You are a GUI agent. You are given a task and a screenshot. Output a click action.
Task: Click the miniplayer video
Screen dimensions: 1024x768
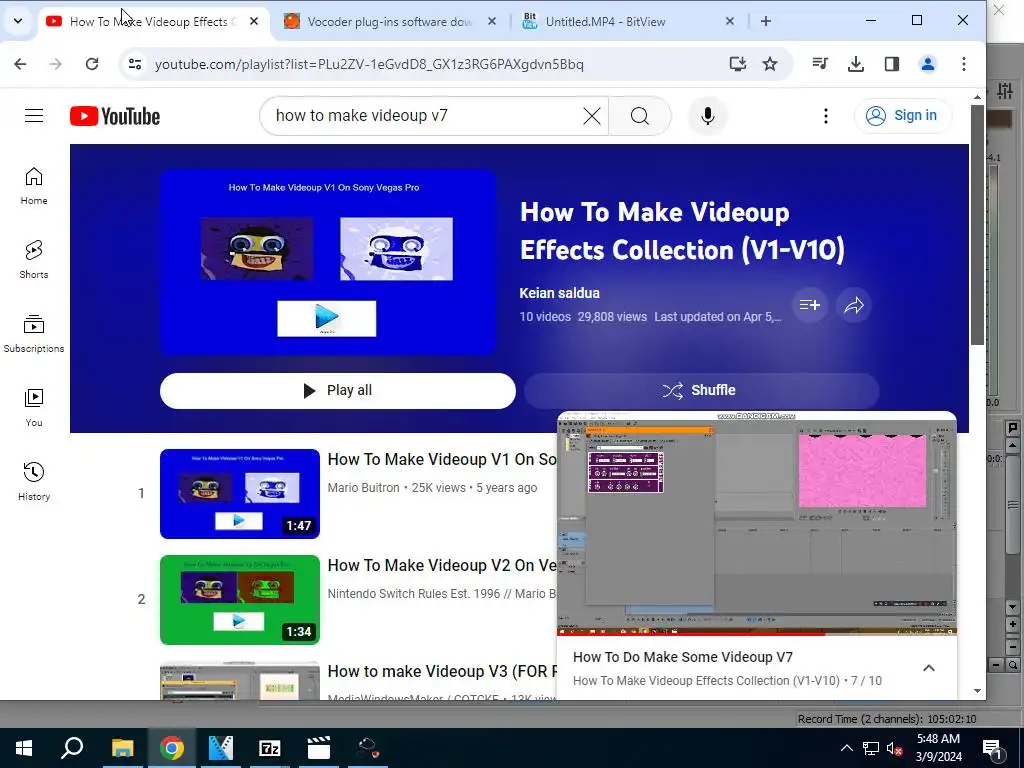click(x=756, y=522)
